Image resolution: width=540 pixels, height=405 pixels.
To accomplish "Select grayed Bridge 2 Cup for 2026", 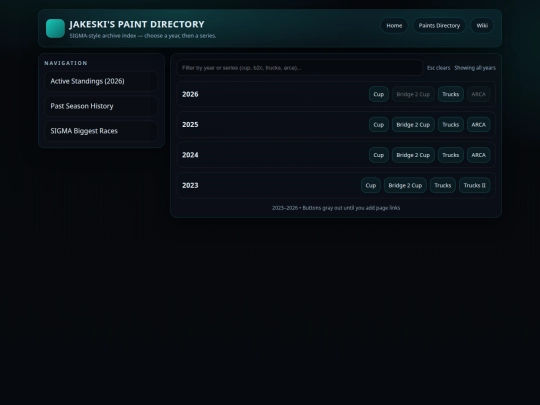I will pyautogui.click(x=413, y=94).
